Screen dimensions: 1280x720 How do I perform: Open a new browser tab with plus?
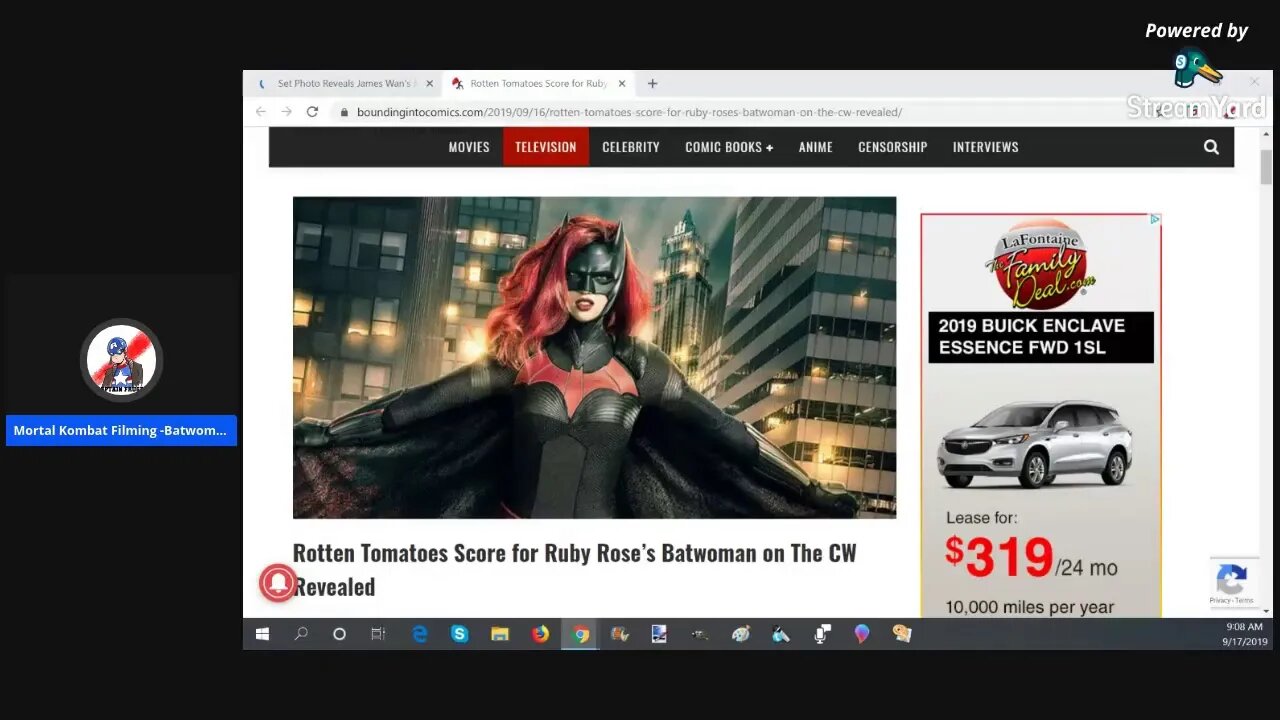[x=652, y=84]
